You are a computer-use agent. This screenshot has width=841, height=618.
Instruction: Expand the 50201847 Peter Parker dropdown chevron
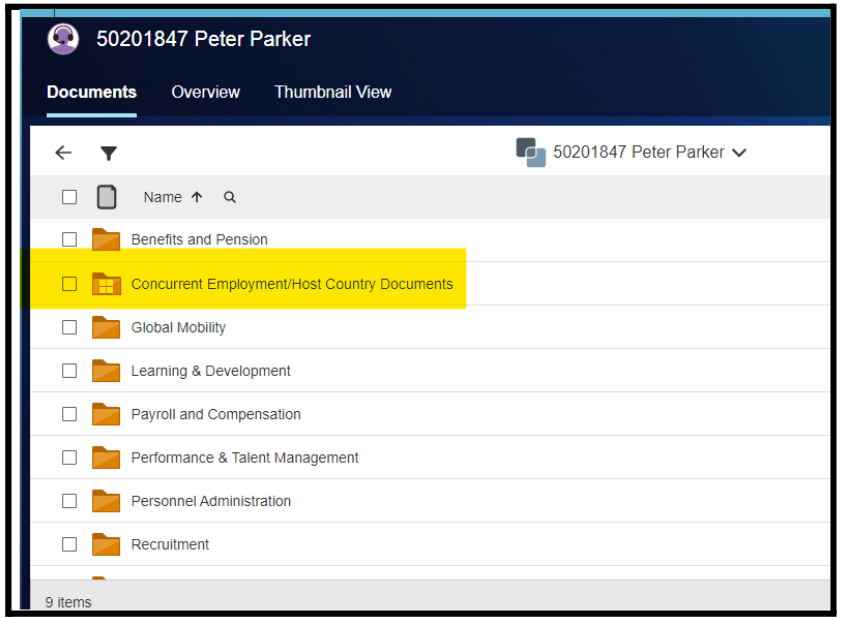[x=739, y=153]
